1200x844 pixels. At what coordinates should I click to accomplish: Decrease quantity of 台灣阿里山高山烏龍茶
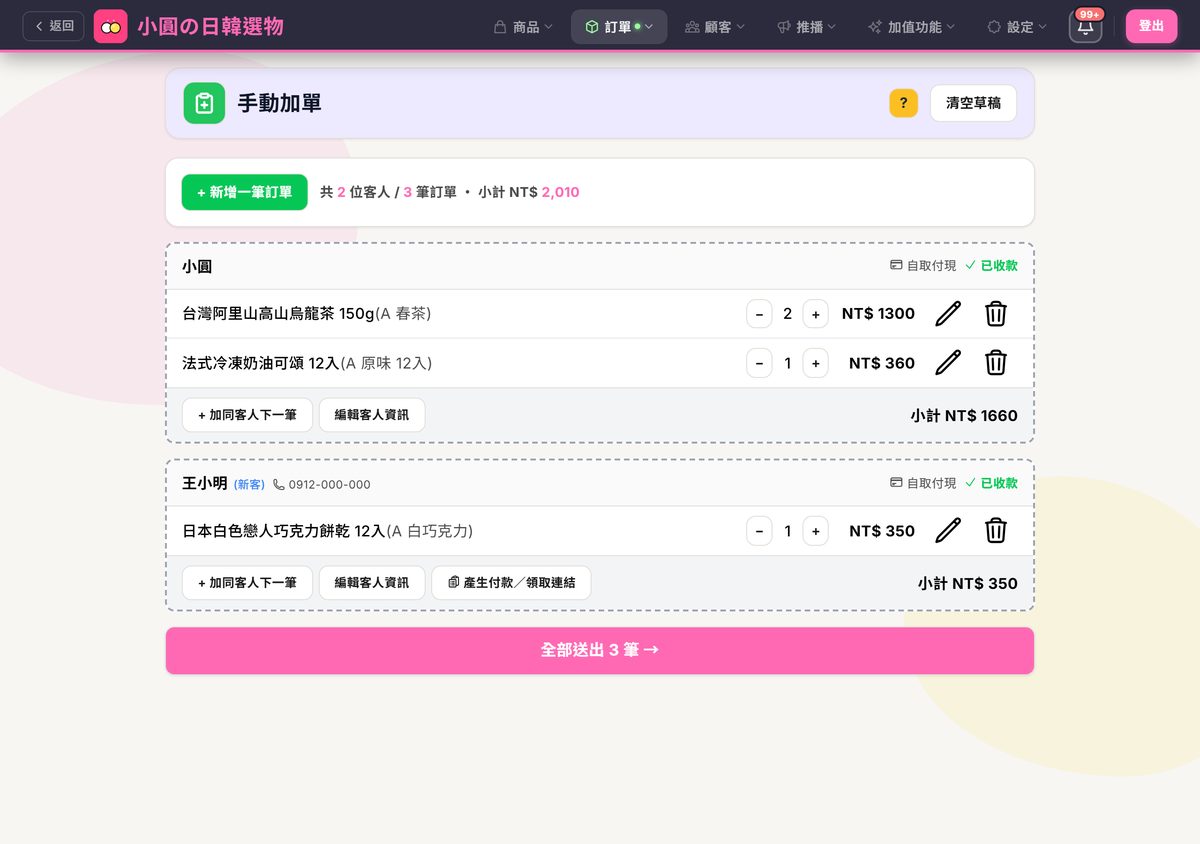[759, 314]
